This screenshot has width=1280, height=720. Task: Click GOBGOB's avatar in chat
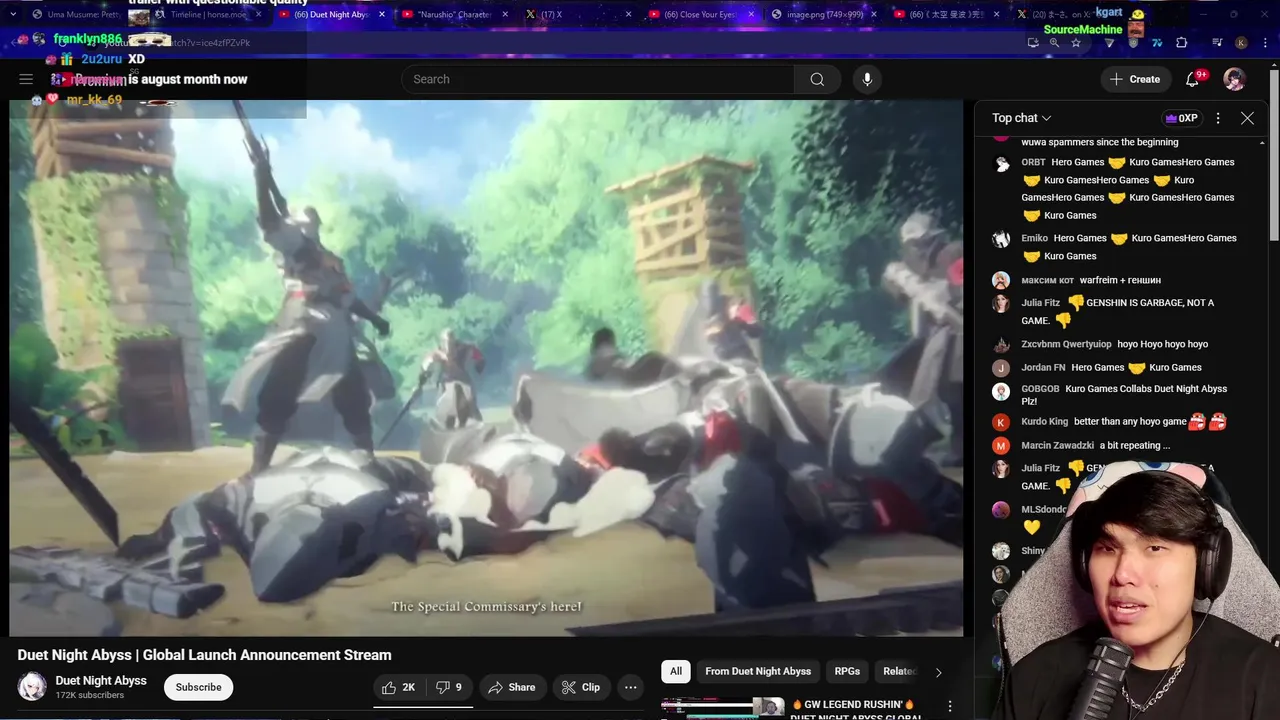[1001, 391]
